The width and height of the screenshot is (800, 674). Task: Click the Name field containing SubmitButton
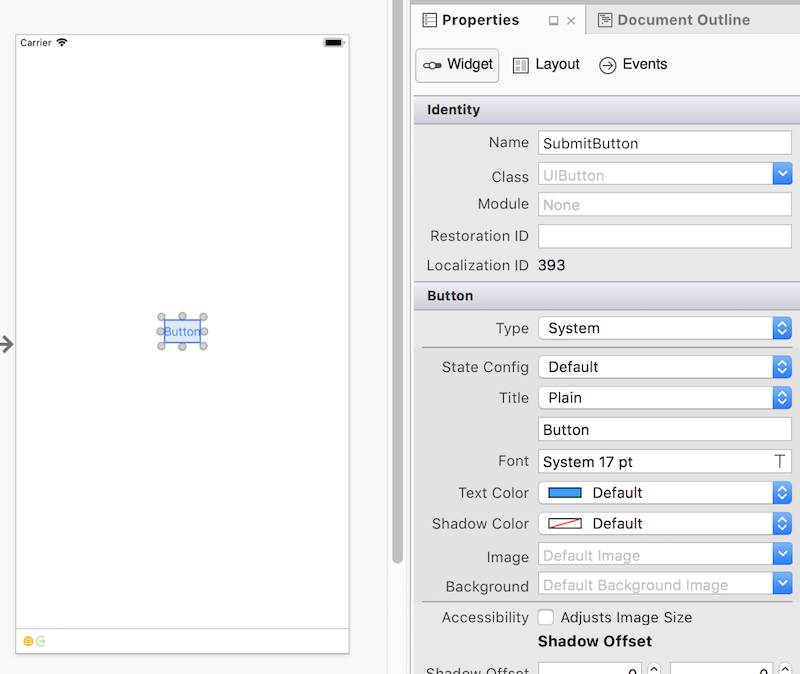point(664,142)
